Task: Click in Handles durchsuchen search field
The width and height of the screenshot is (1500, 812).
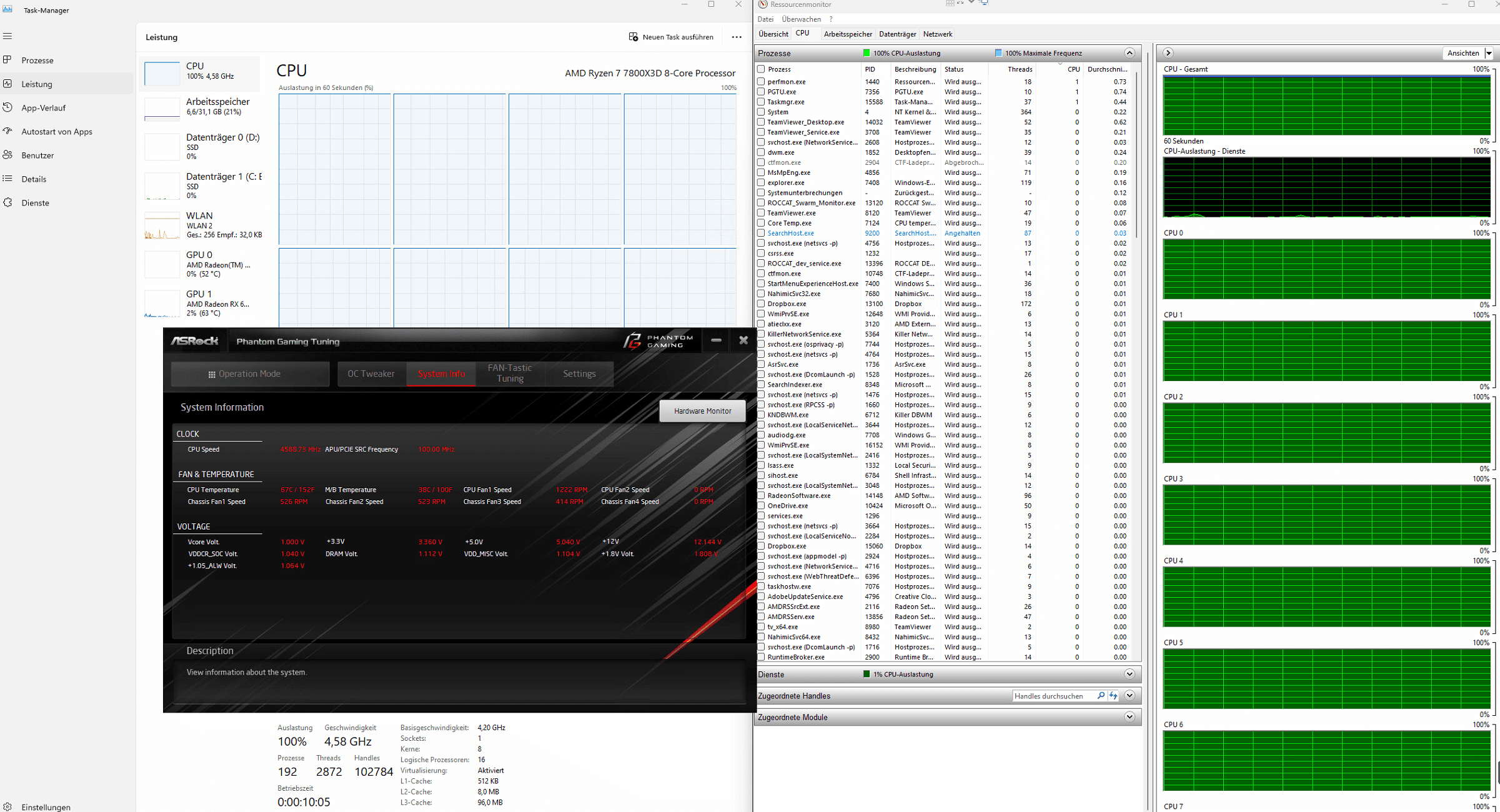Action: (x=1053, y=696)
